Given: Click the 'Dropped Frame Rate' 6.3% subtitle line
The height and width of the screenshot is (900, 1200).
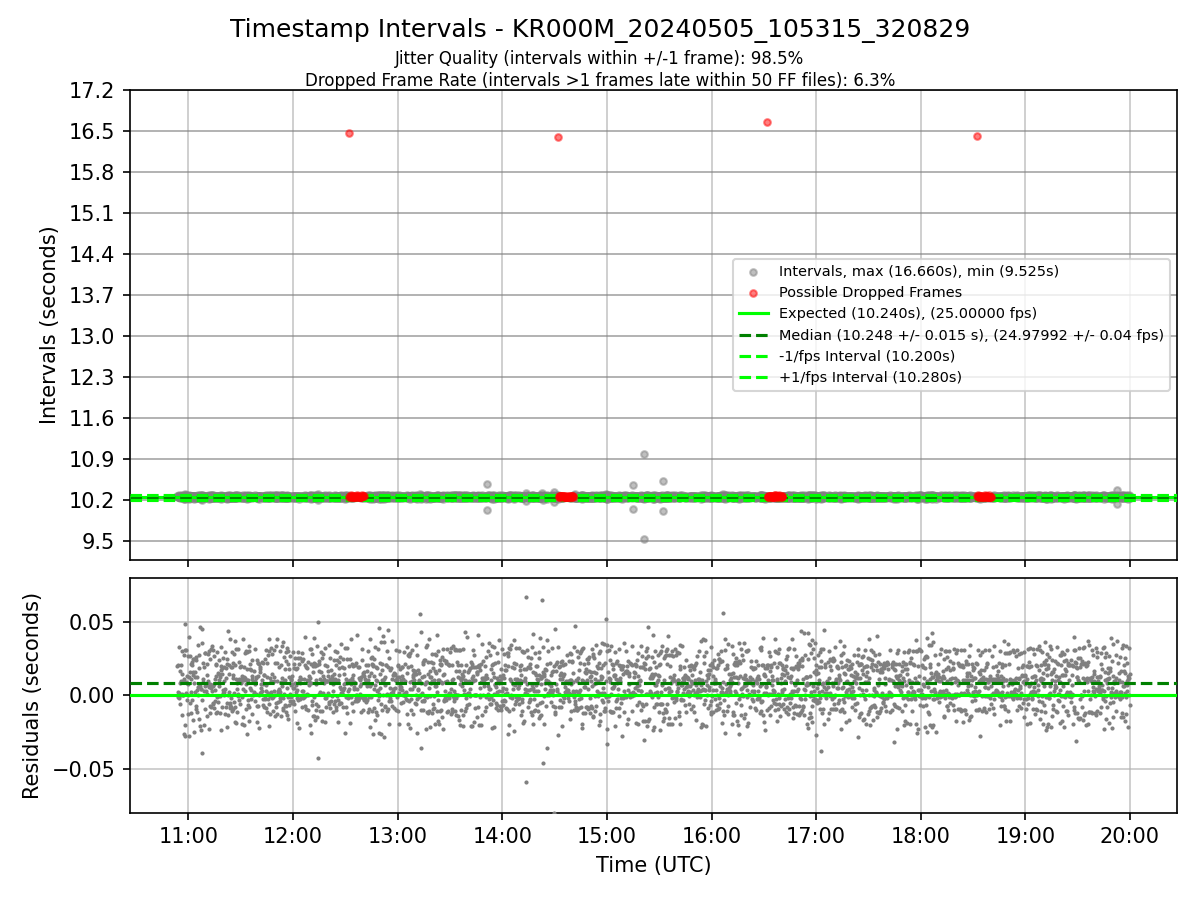Looking at the screenshot, I should point(600,80).
